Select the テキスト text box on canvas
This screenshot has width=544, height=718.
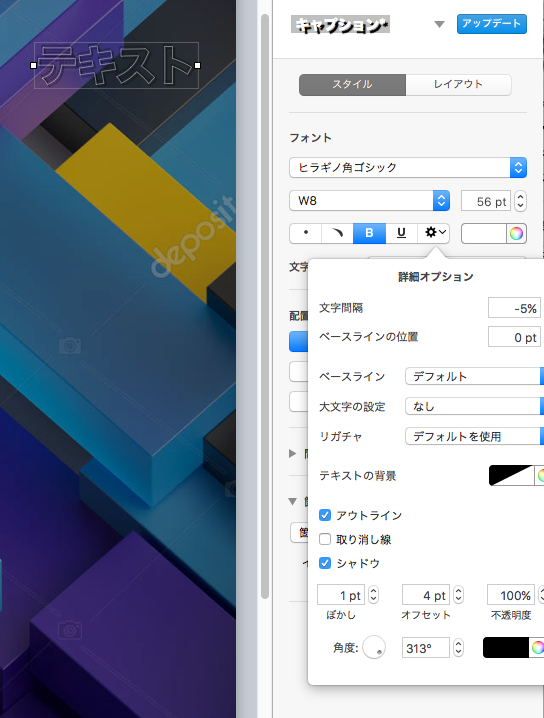click(116, 65)
